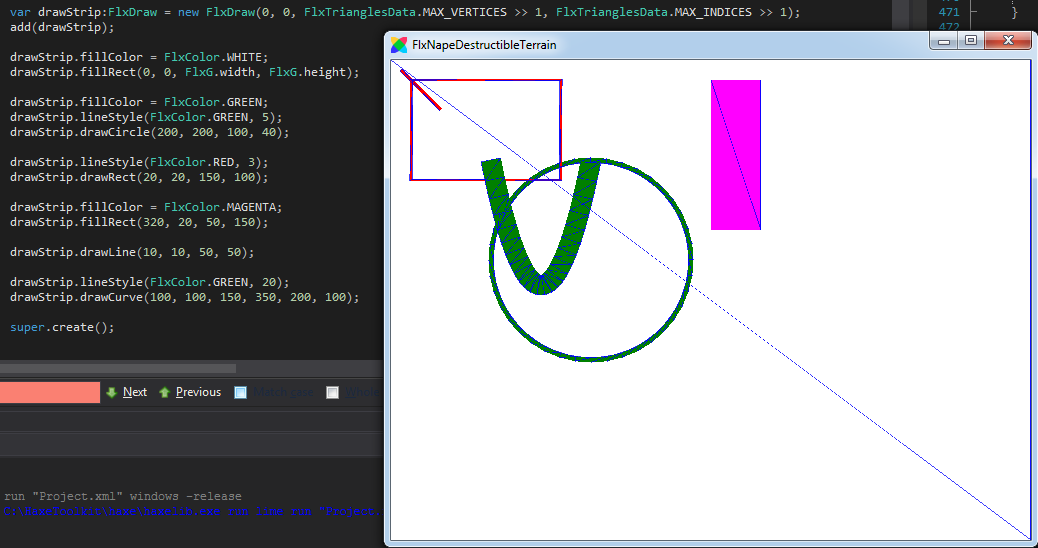Click the line number 471 in the gutter
This screenshot has width=1038, height=548.
click(x=949, y=12)
